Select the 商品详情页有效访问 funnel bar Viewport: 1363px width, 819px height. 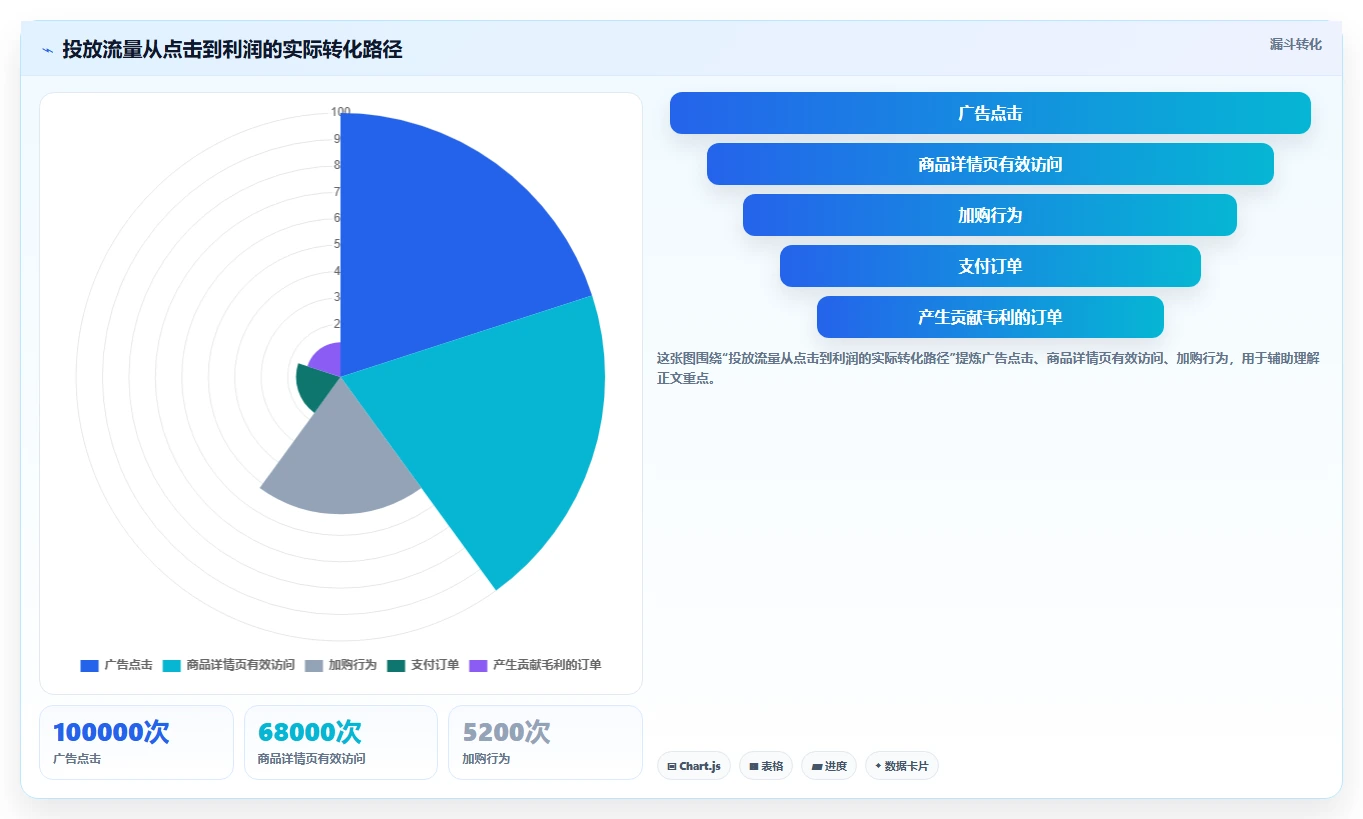[990, 164]
